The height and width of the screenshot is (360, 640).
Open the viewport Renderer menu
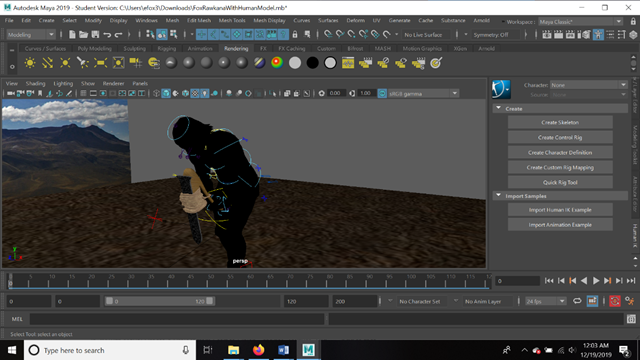tap(113, 83)
